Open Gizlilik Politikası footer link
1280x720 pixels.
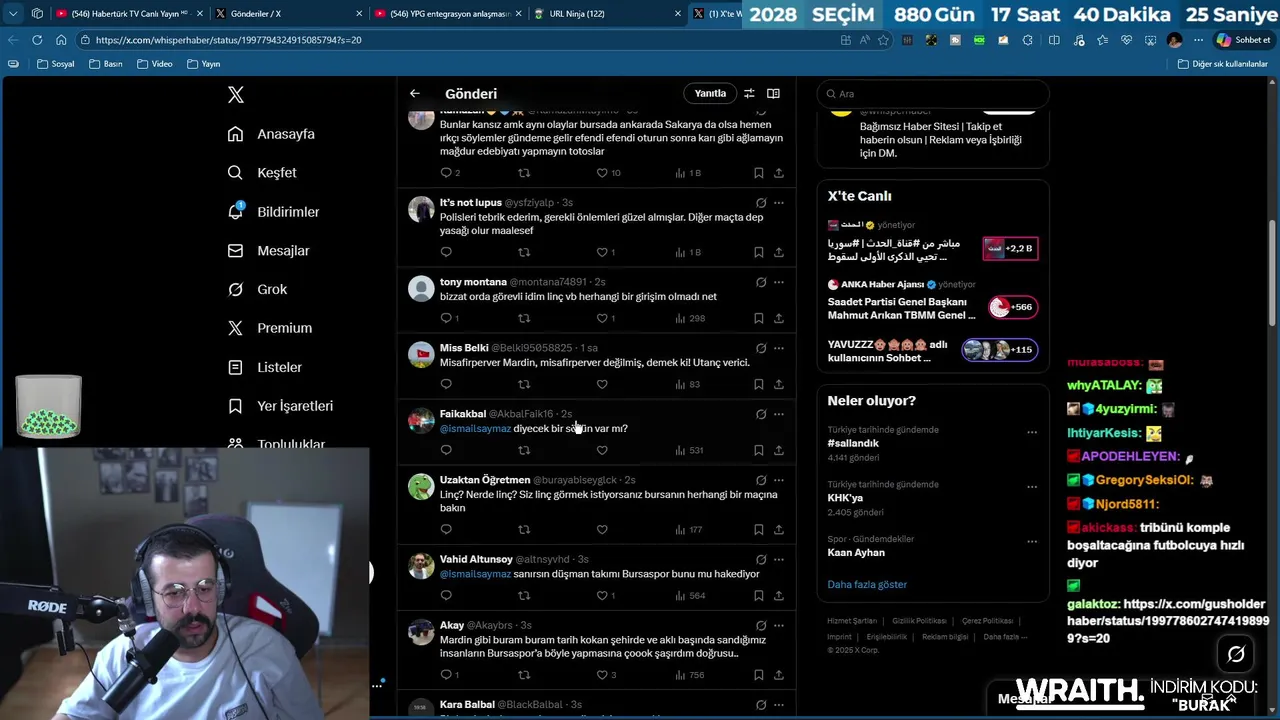click(919, 621)
